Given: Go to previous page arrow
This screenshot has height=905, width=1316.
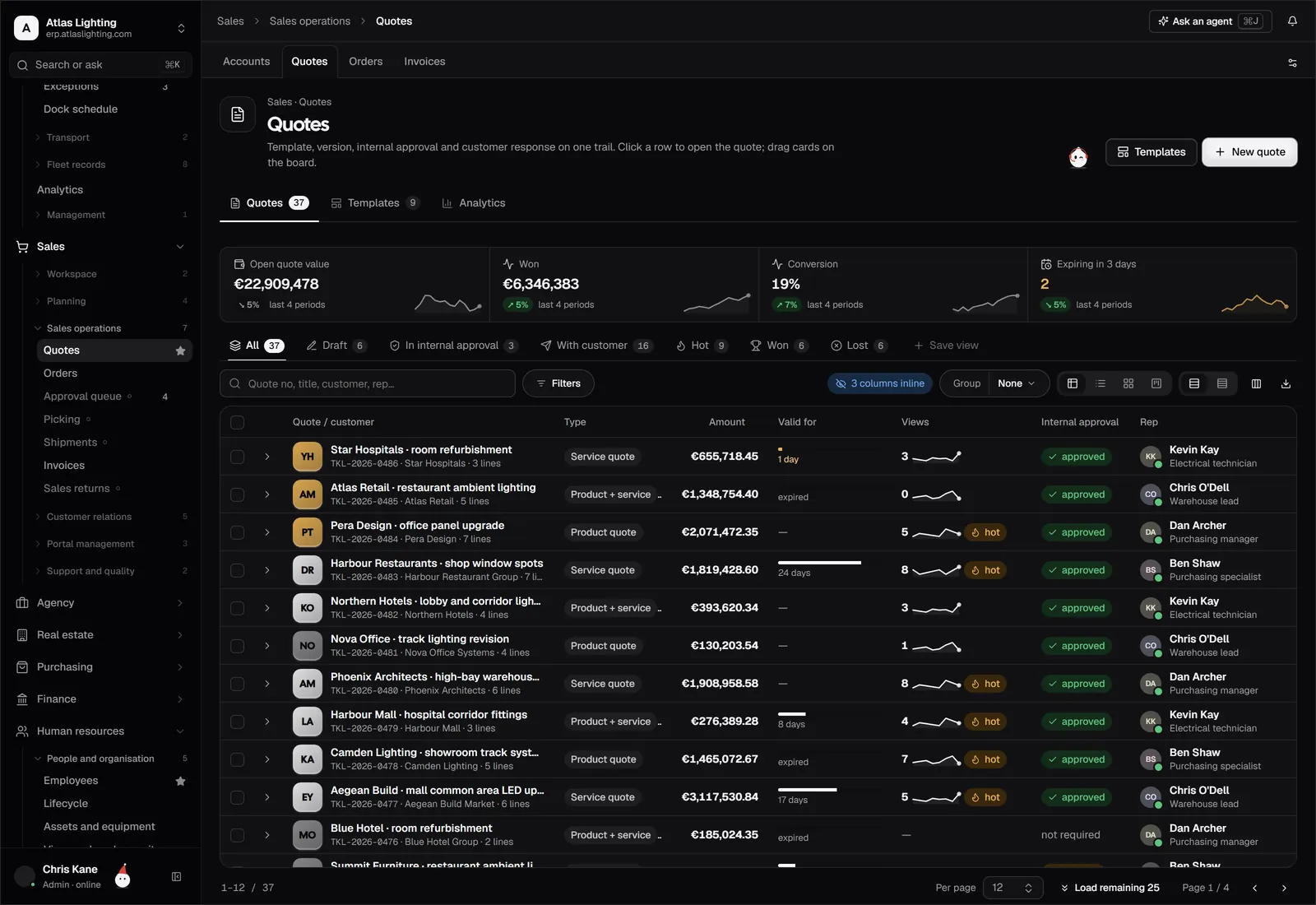Looking at the screenshot, I should pyautogui.click(x=1254, y=888).
